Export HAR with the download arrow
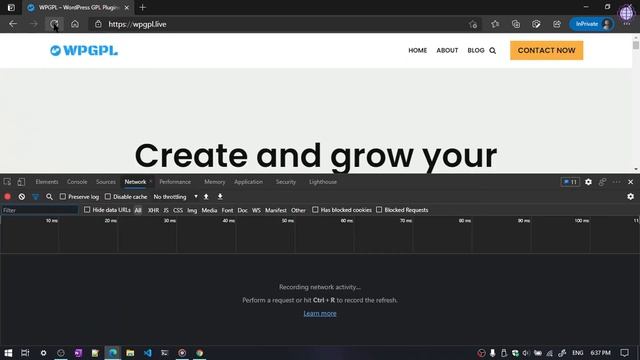 pyautogui.click(x=220, y=197)
